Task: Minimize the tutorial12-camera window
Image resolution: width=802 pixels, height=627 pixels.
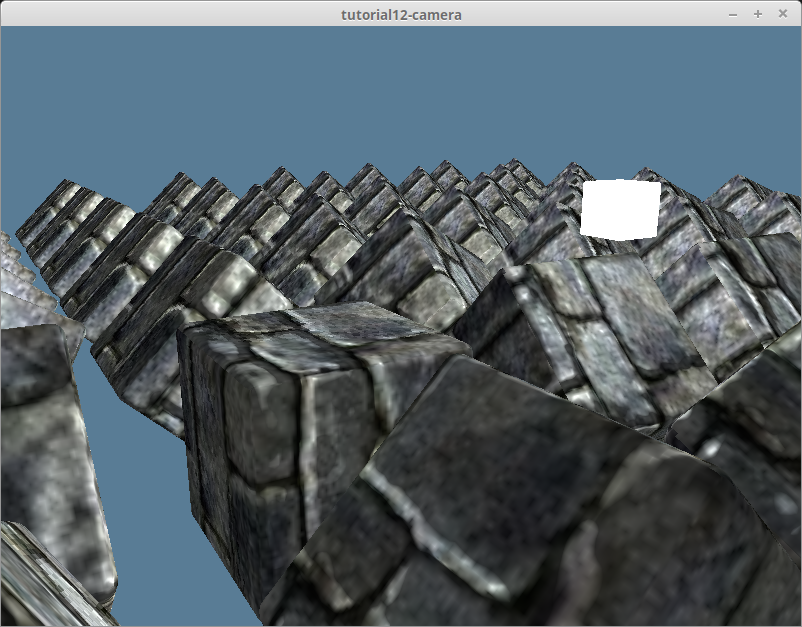Action: (733, 14)
